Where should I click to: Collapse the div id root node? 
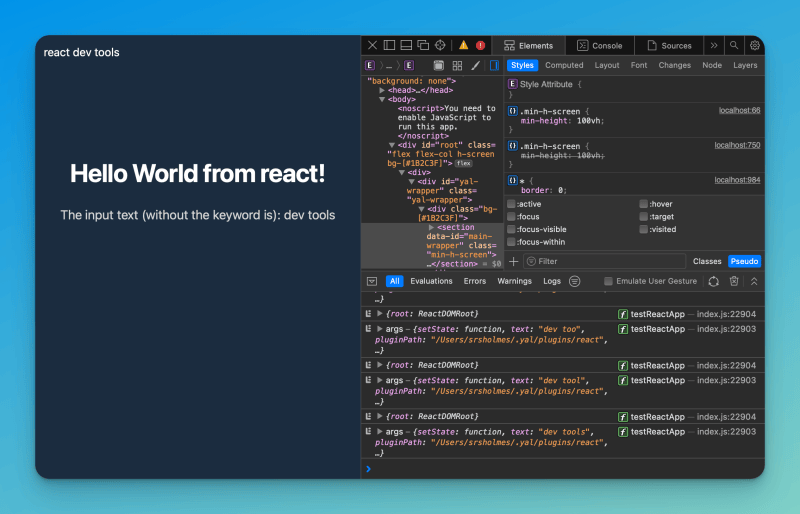coord(392,145)
